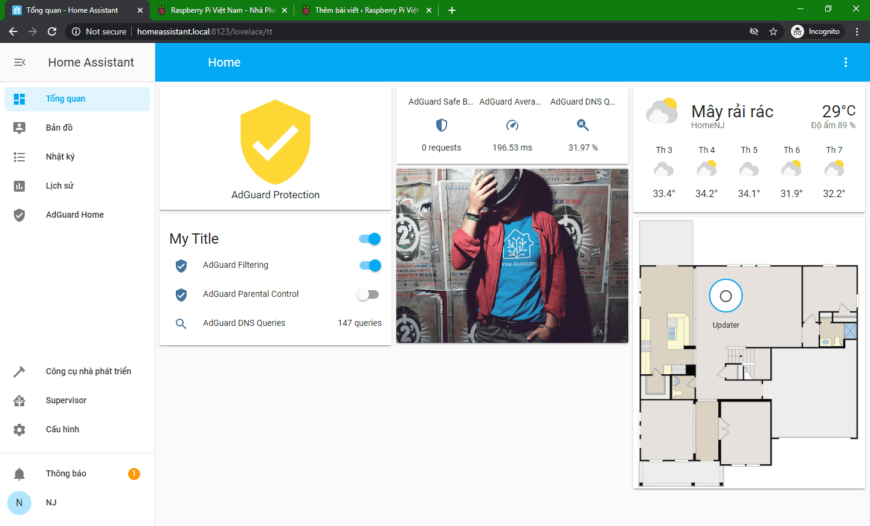Image resolution: width=870 pixels, height=526 pixels.
Task: Click the browser address bar URL
Action: coord(205,31)
